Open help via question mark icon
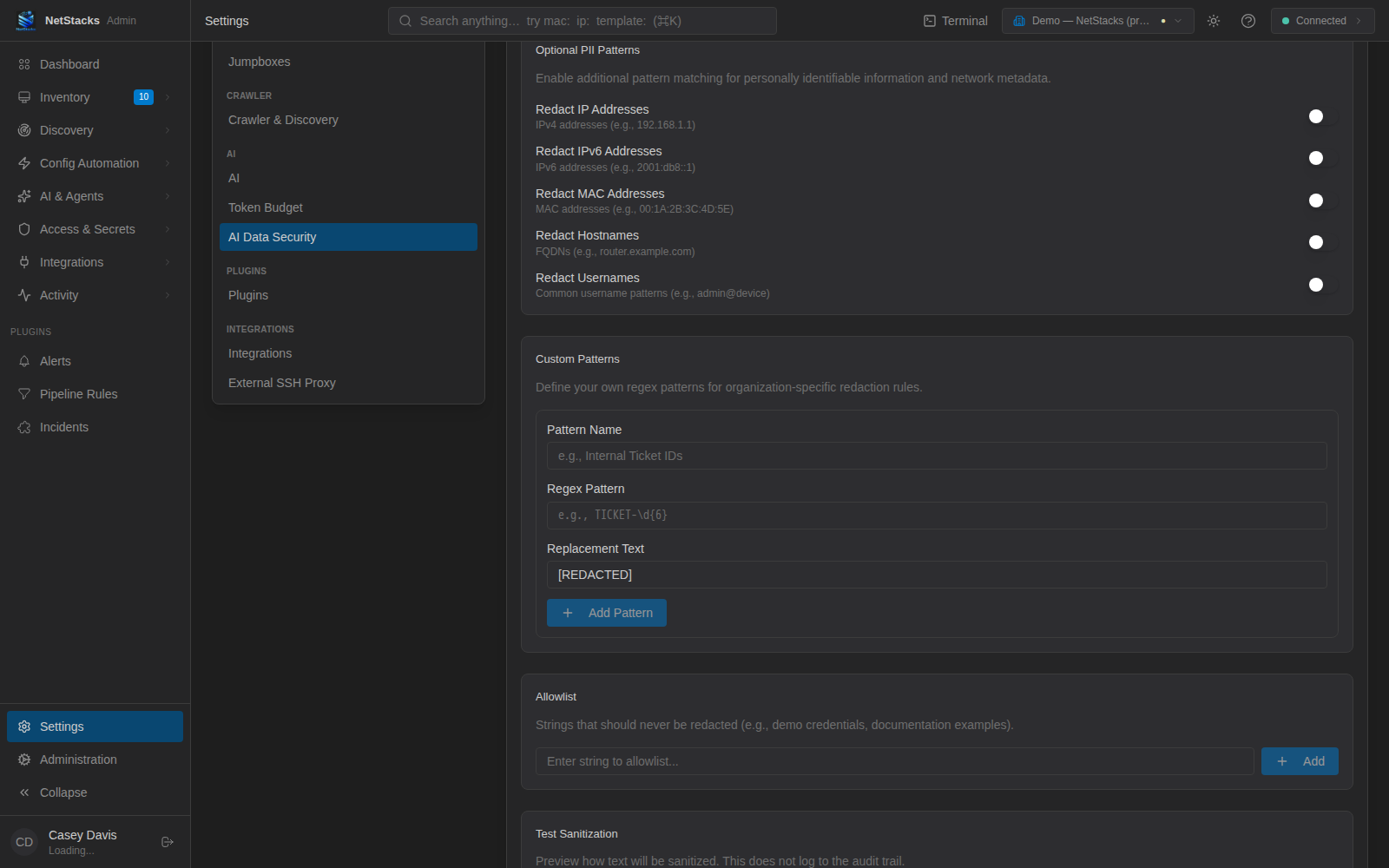The width and height of the screenshot is (1389, 868). click(x=1248, y=21)
